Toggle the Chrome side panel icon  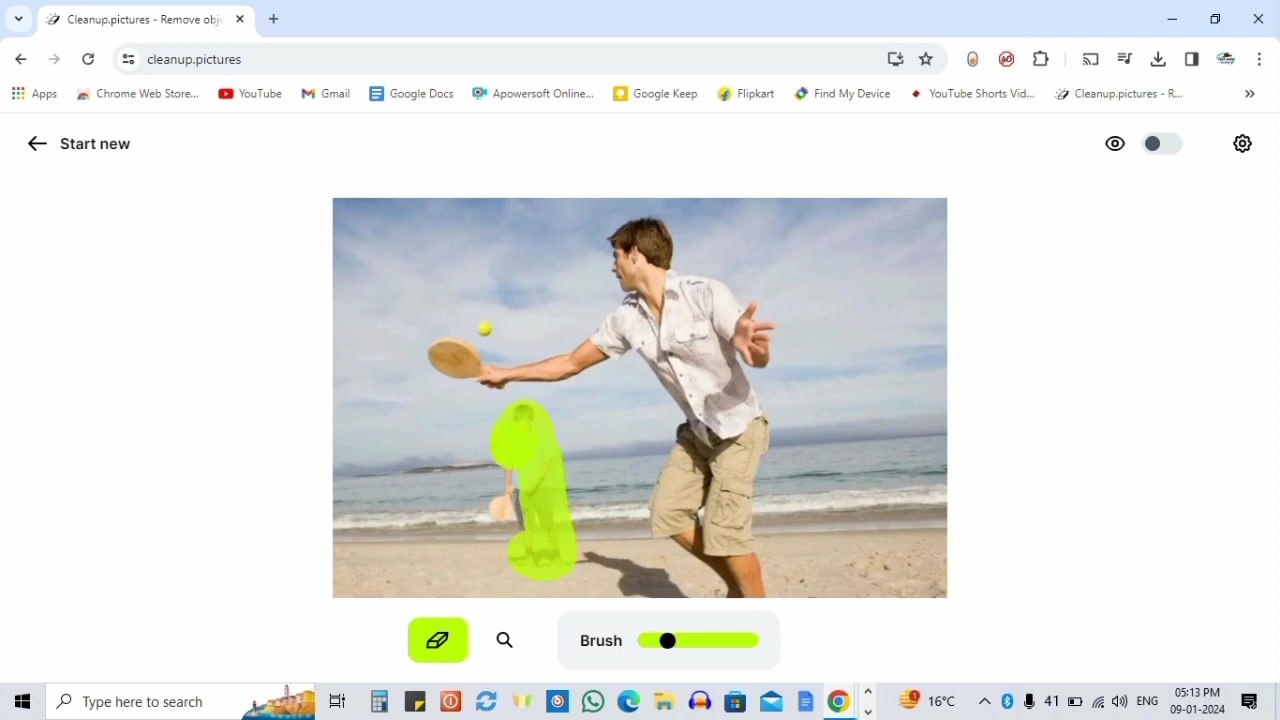point(1191,59)
